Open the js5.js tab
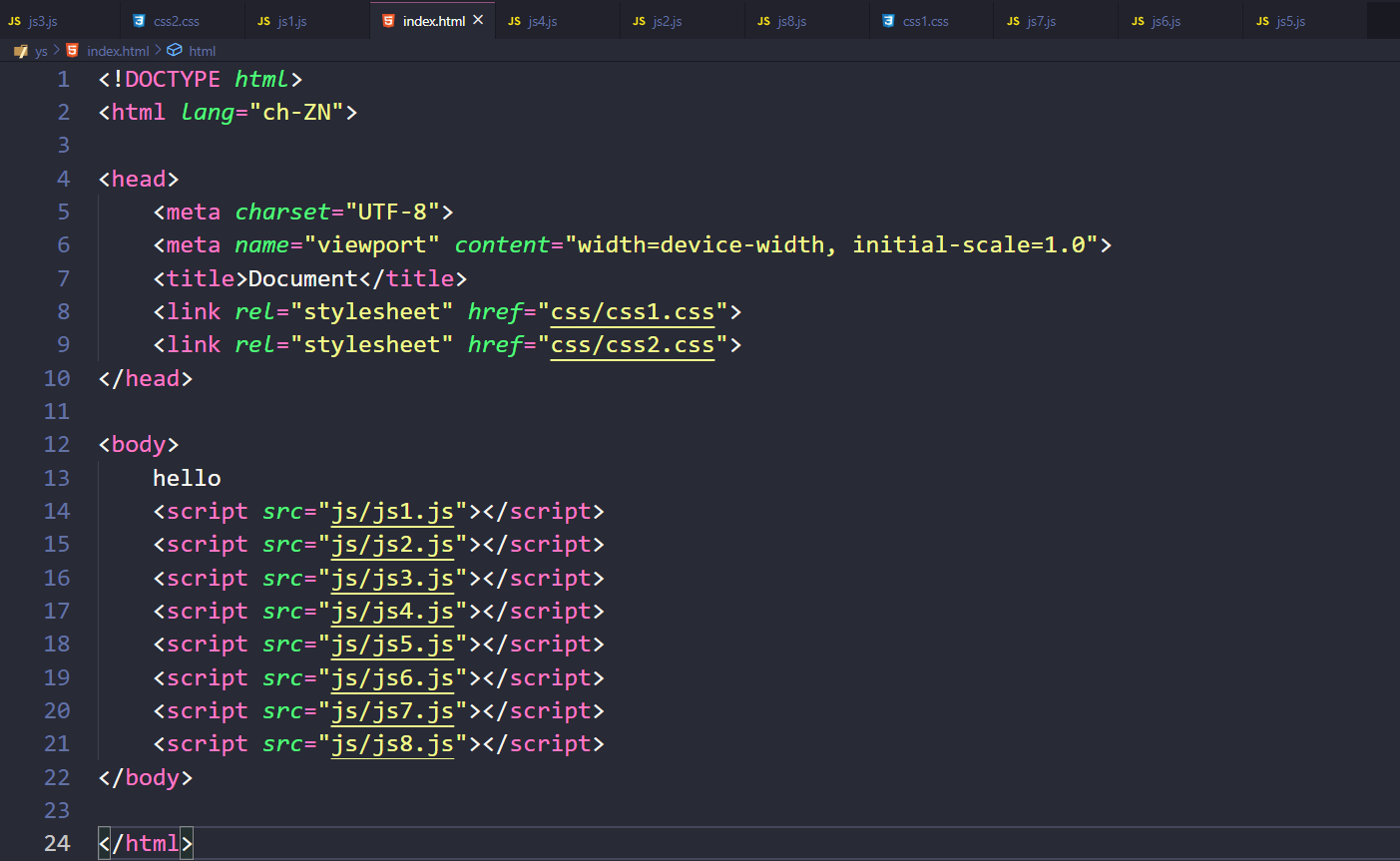This screenshot has height=861, width=1400. coord(1305,20)
